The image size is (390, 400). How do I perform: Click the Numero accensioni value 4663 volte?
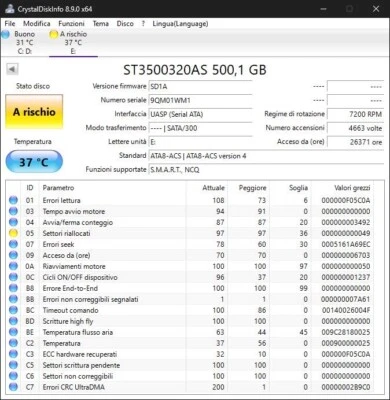[x=355, y=128]
